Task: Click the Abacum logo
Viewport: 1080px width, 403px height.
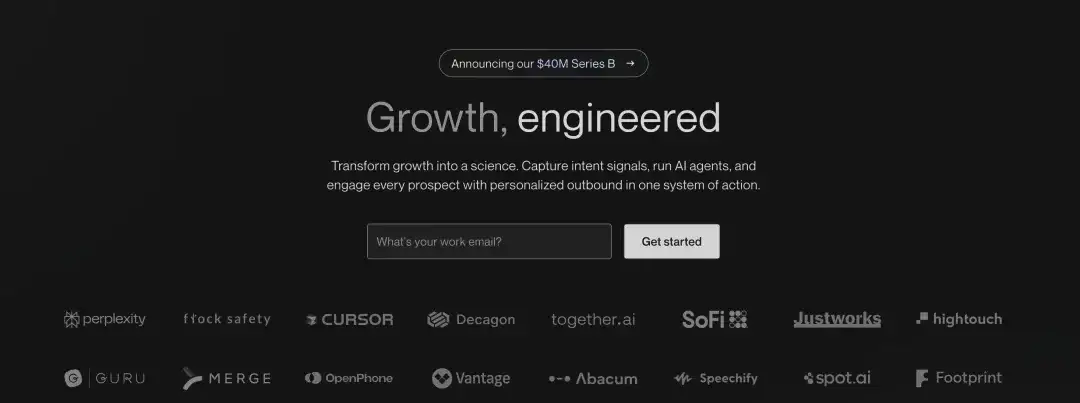Action: [593, 379]
